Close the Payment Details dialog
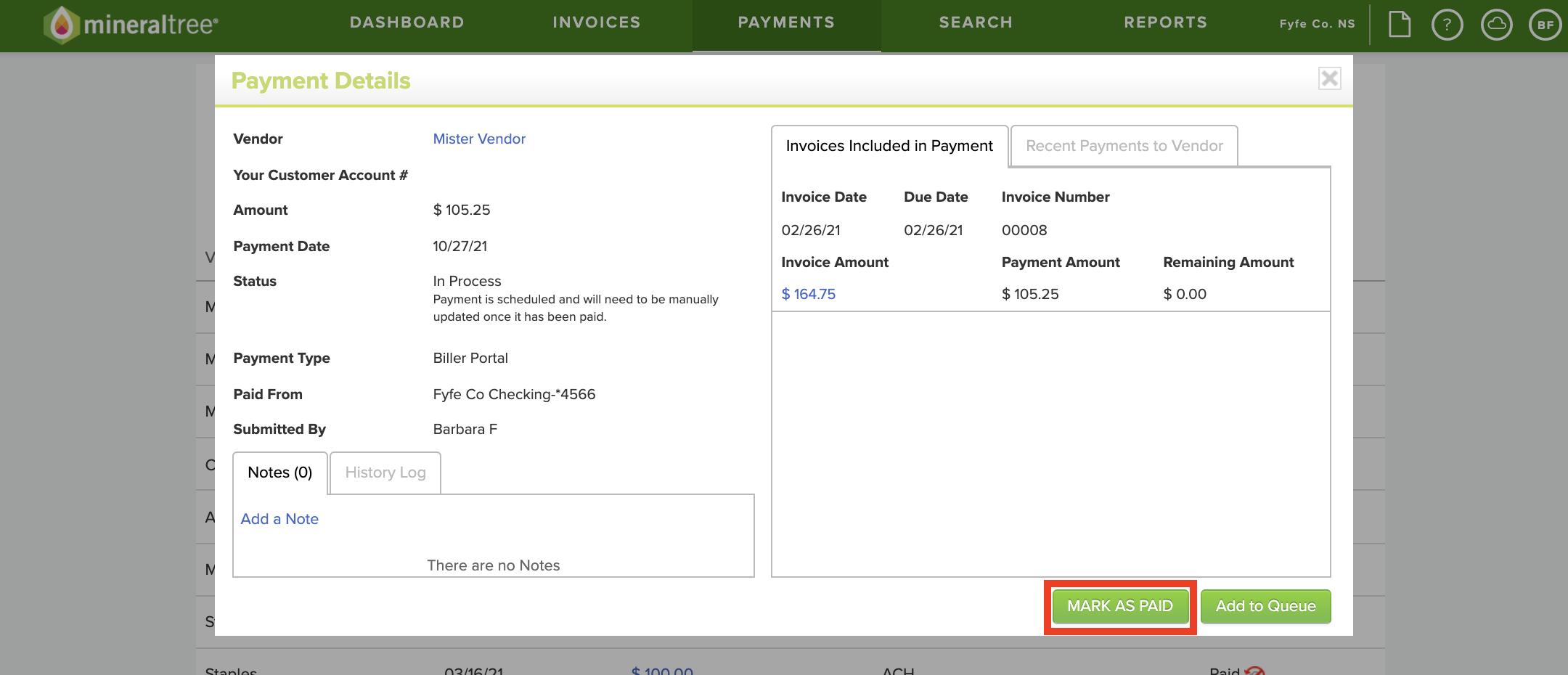This screenshot has width=1568, height=675. [x=1330, y=78]
